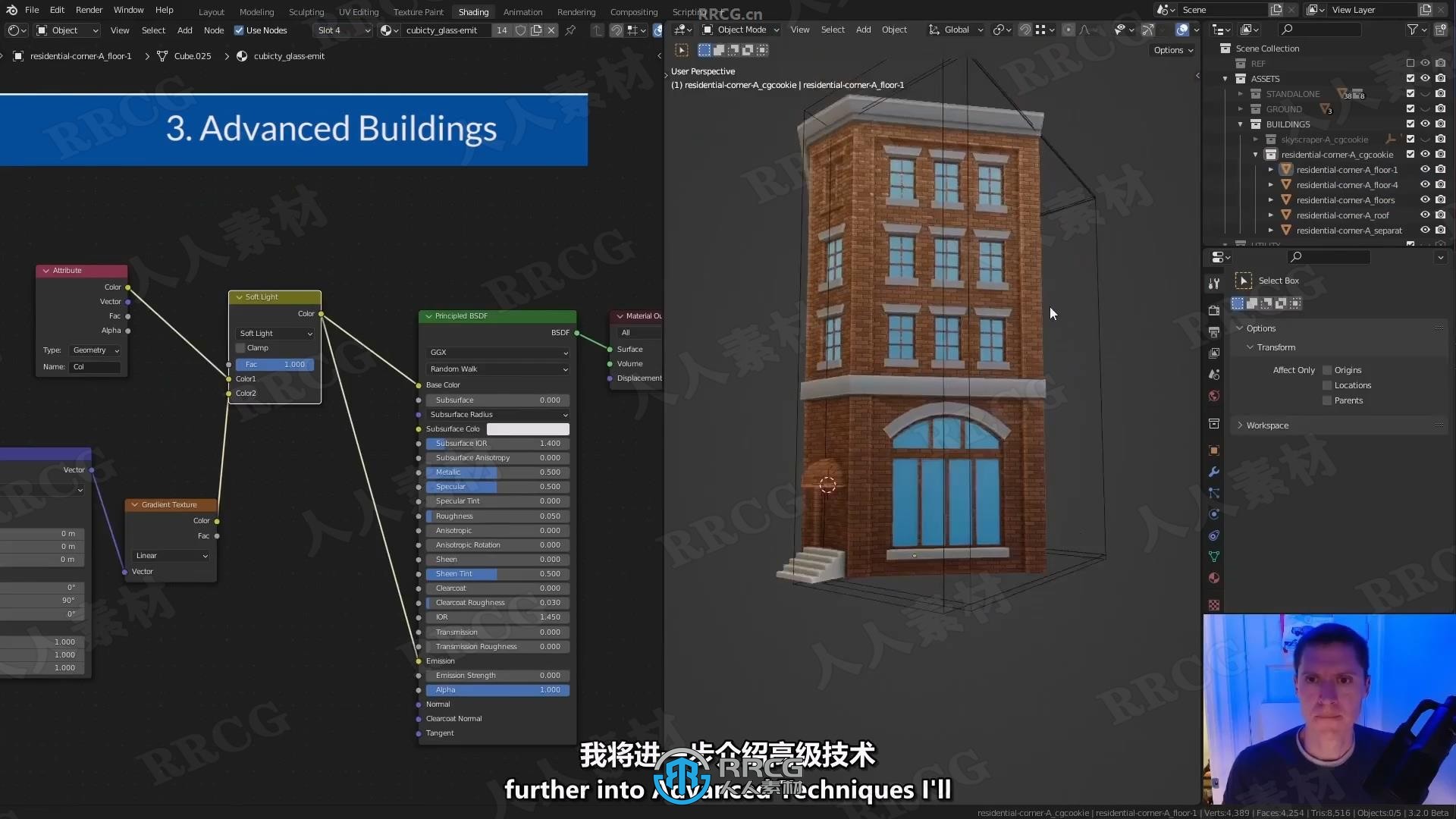Exclude BUILDINGS collection checkbox

click(1410, 124)
